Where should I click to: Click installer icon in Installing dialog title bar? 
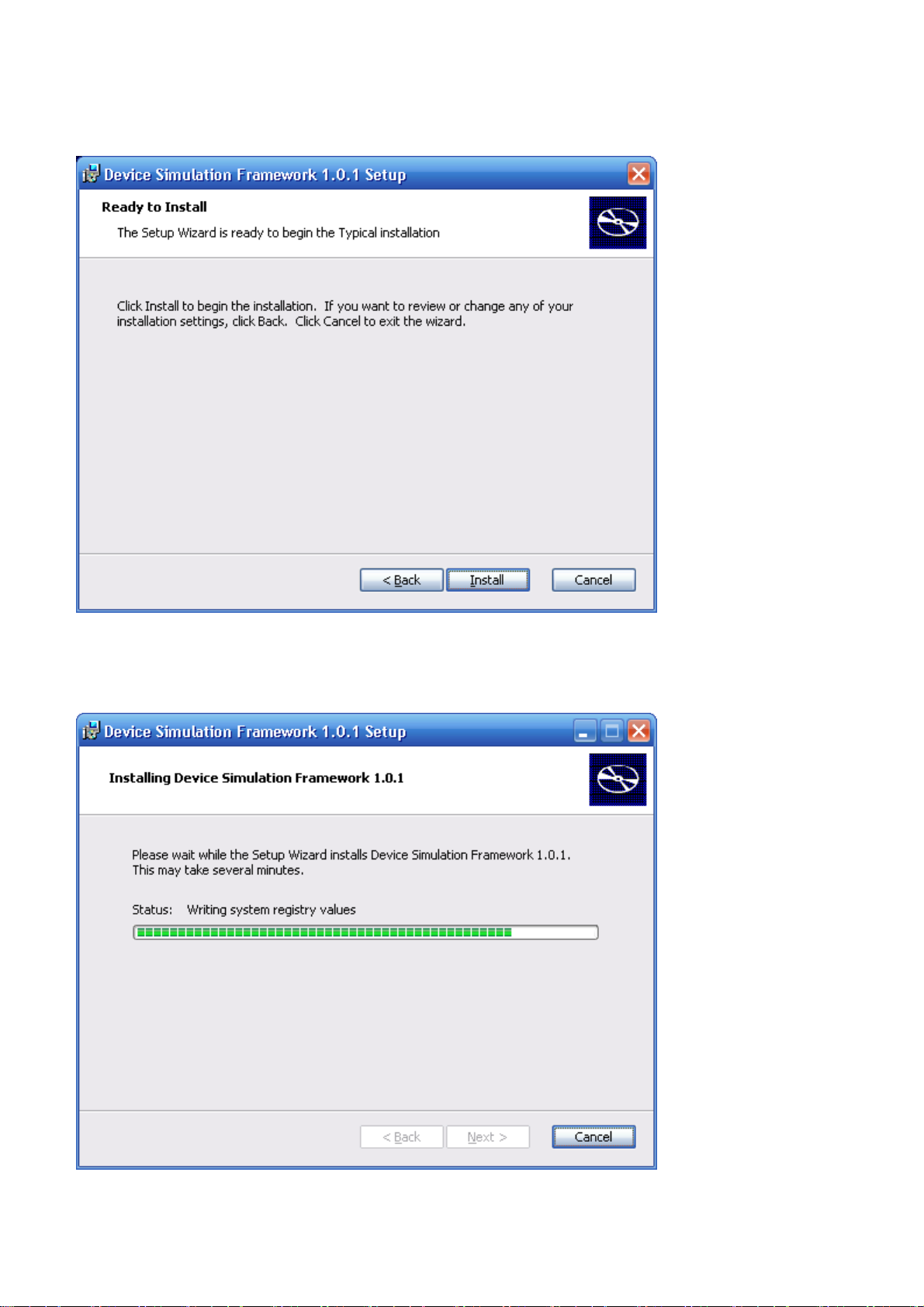(x=92, y=731)
